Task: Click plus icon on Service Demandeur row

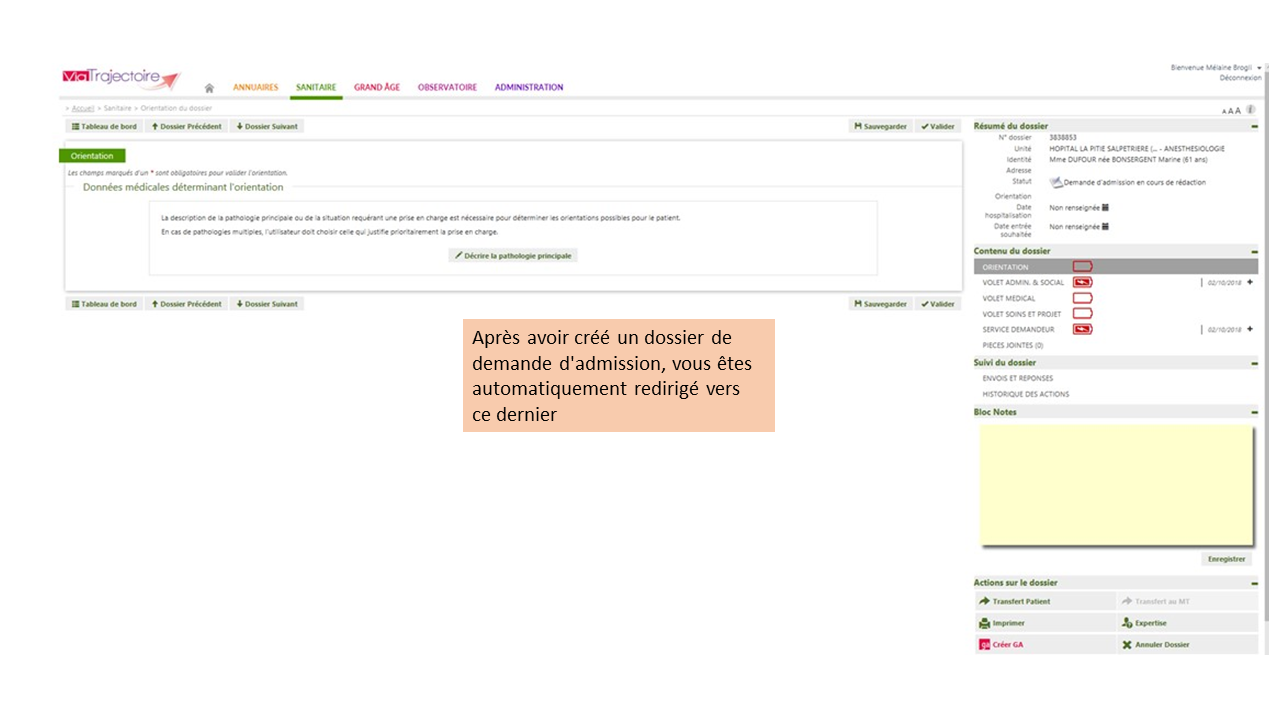Action: click(1250, 329)
